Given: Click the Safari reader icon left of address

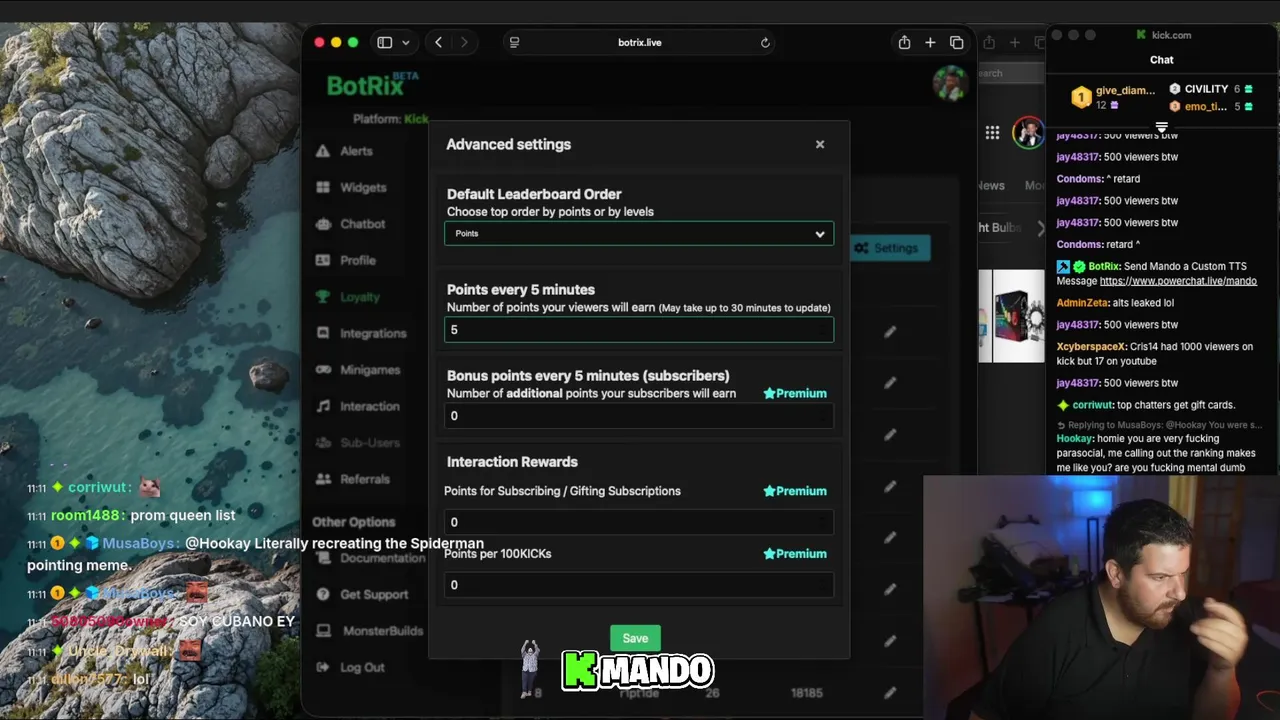Looking at the screenshot, I should [x=515, y=42].
